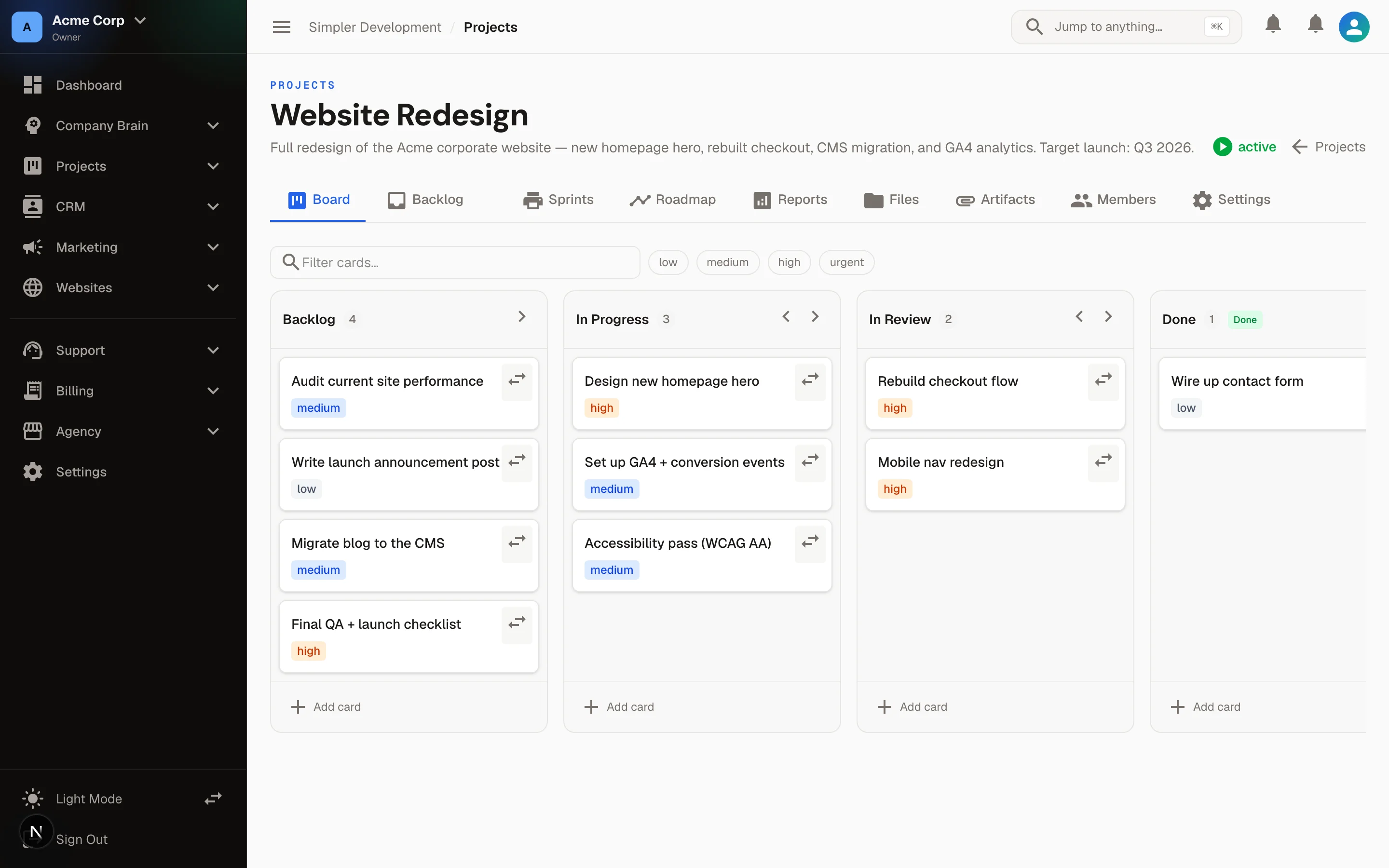The height and width of the screenshot is (868, 1389).
Task: Move Backlog column right with its arrow
Action: point(522,317)
